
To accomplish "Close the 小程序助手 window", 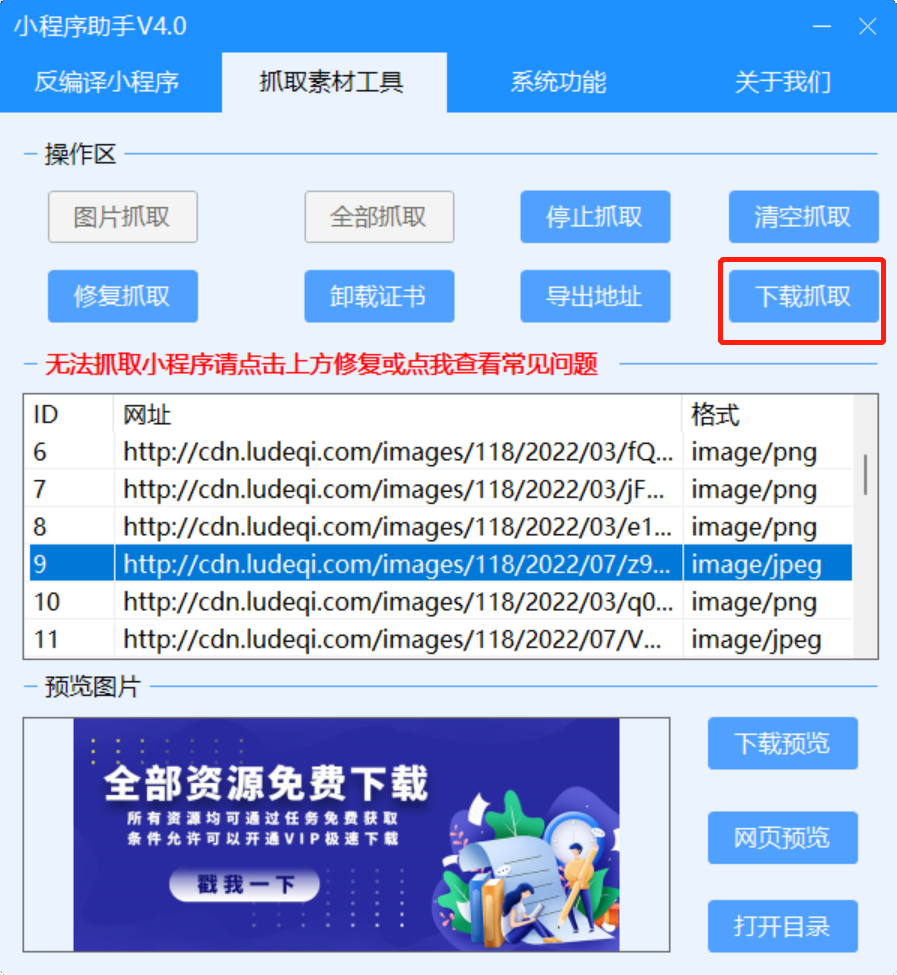I will click(x=867, y=26).
